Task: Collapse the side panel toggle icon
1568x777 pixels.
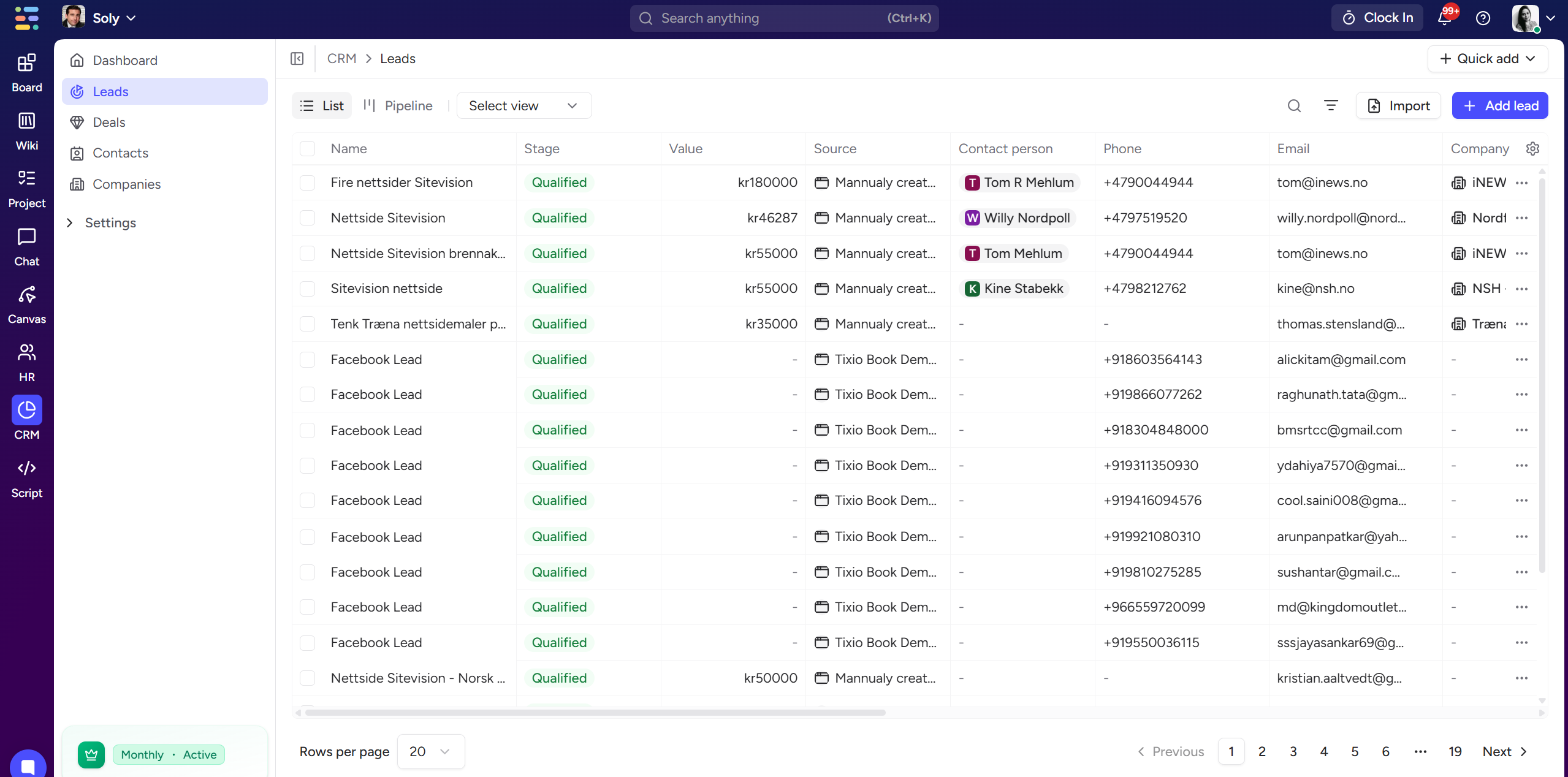Action: point(297,59)
